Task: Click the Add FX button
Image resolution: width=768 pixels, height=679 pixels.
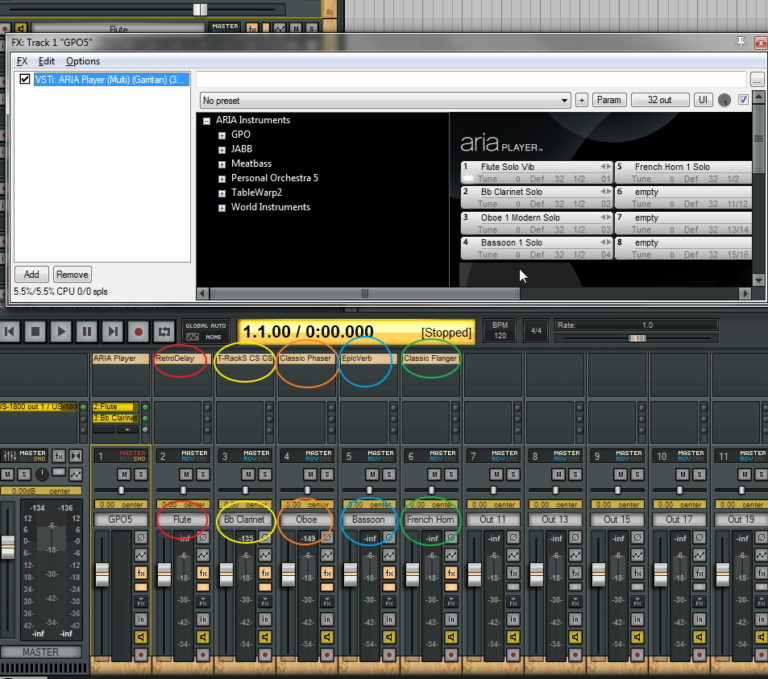Action: tap(31, 274)
